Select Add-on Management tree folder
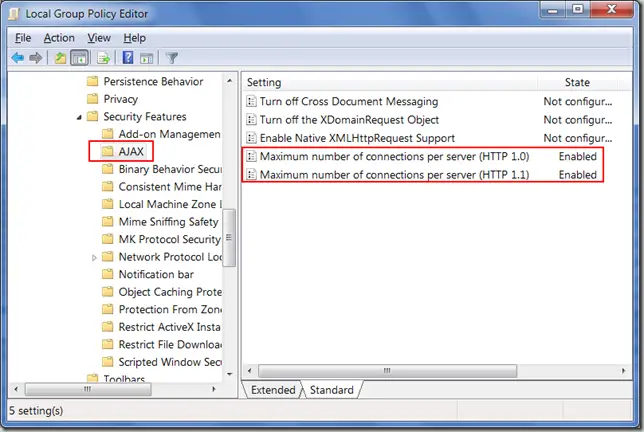This screenshot has height=432, width=644. [x=170, y=134]
